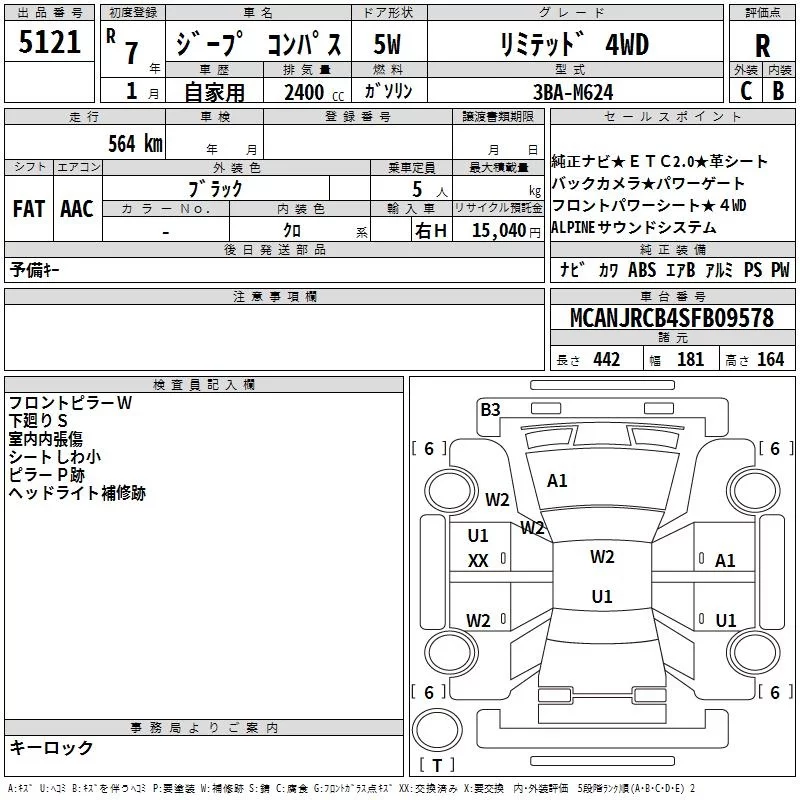Select mileage value 564 km
Viewport: 800px width, 800px height.
point(135,143)
